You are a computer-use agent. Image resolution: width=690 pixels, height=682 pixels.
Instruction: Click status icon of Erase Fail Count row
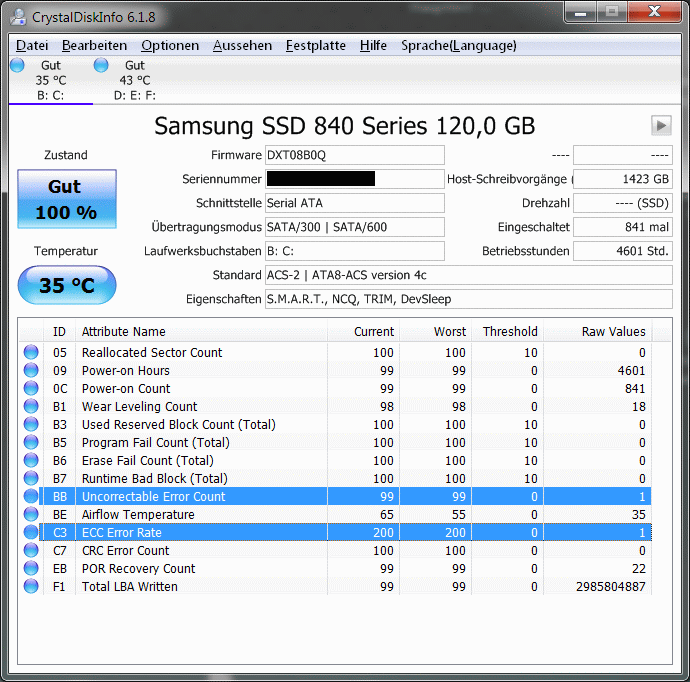coord(31,460)
